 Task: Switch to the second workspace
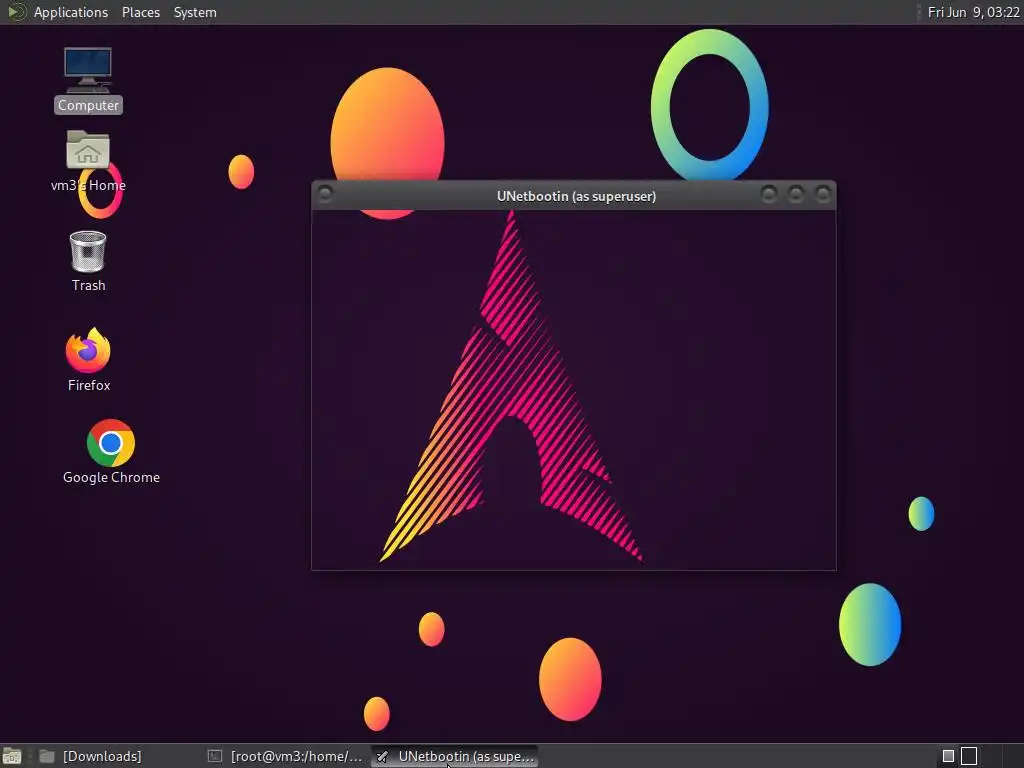969,756
